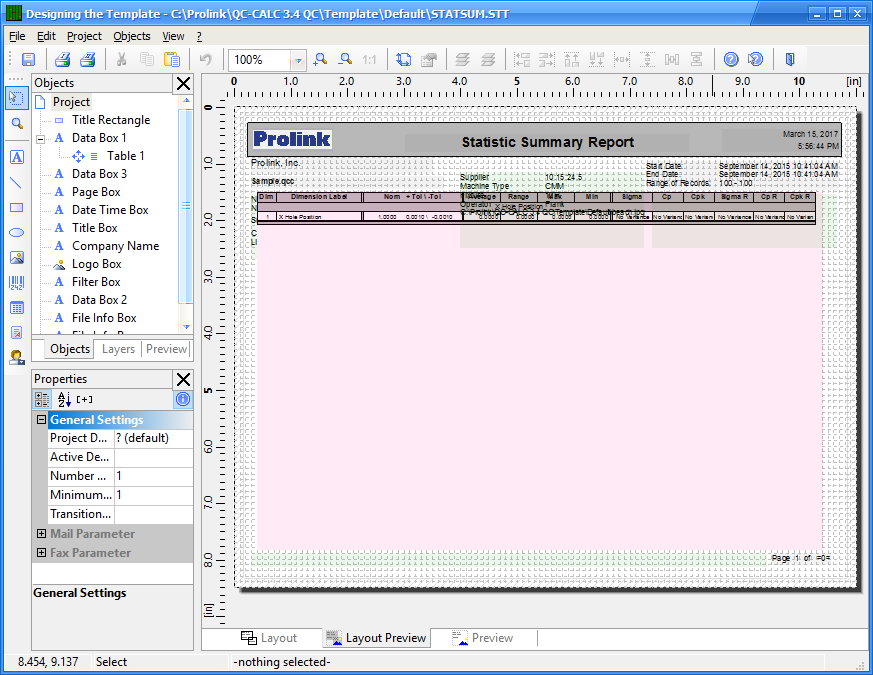
Task: Click the second Print icon before the scissors
Action: 87,60
